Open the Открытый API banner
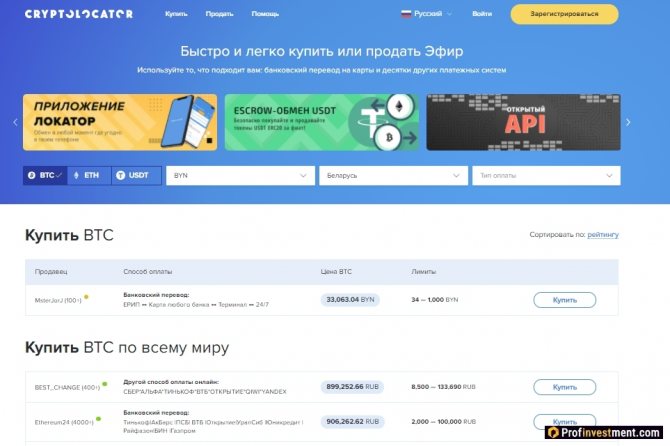The width and height of the screenshot is (670, 446). pyautogui.click(x=523, y=122)
